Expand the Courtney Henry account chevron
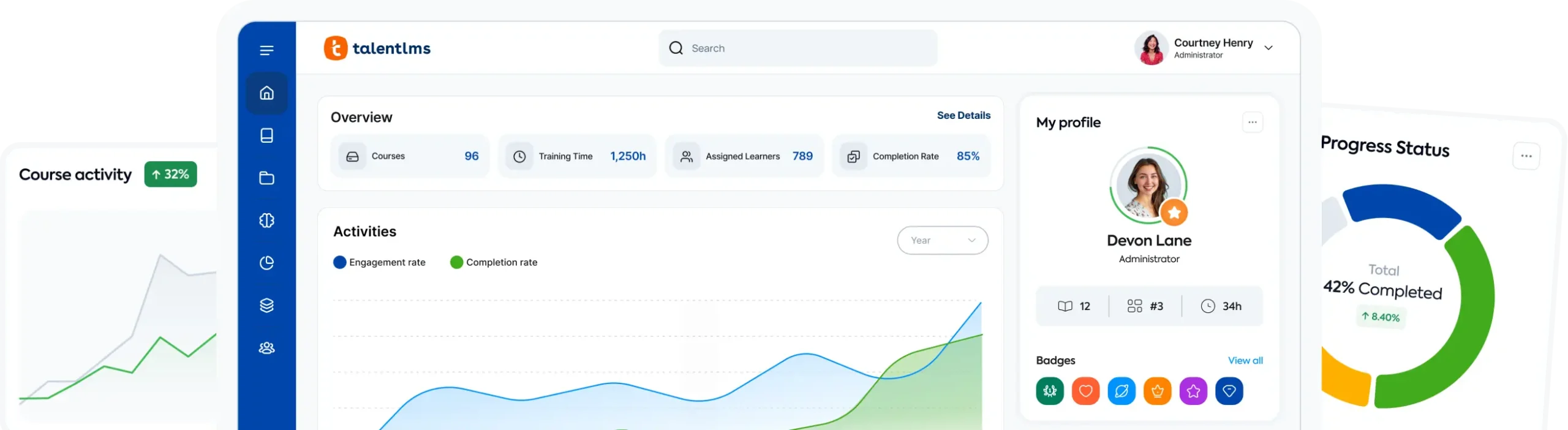This screenshot has height=430, width=1568. tap(1268, 48)
